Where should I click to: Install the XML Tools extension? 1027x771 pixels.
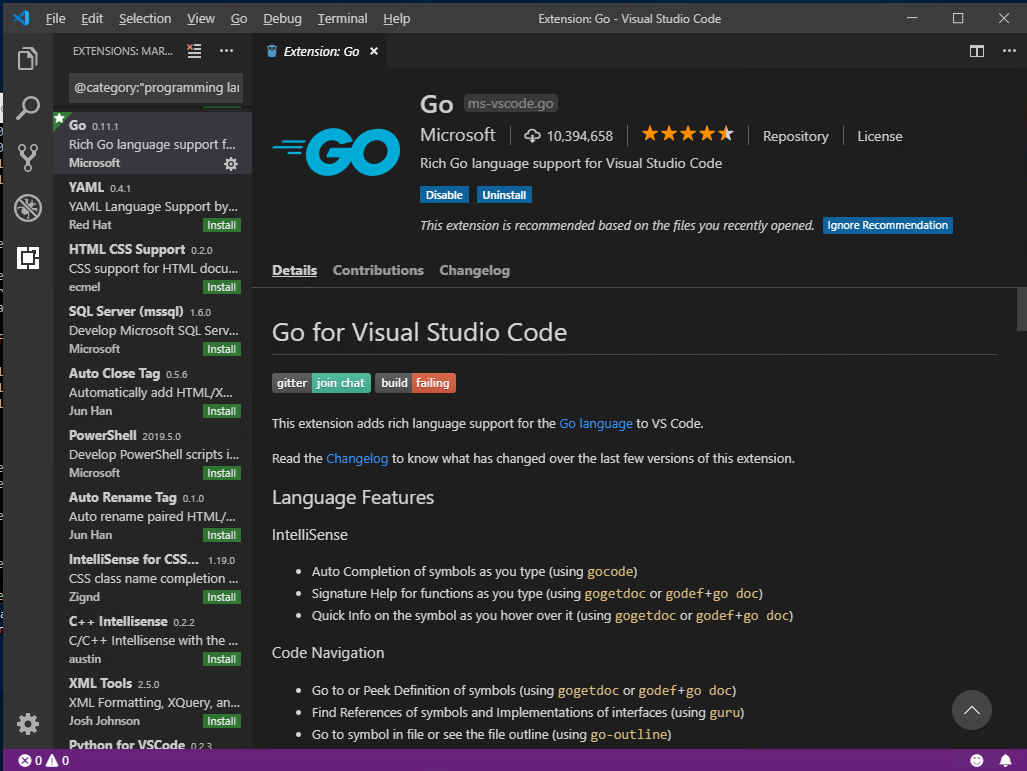tap(221, 721)
